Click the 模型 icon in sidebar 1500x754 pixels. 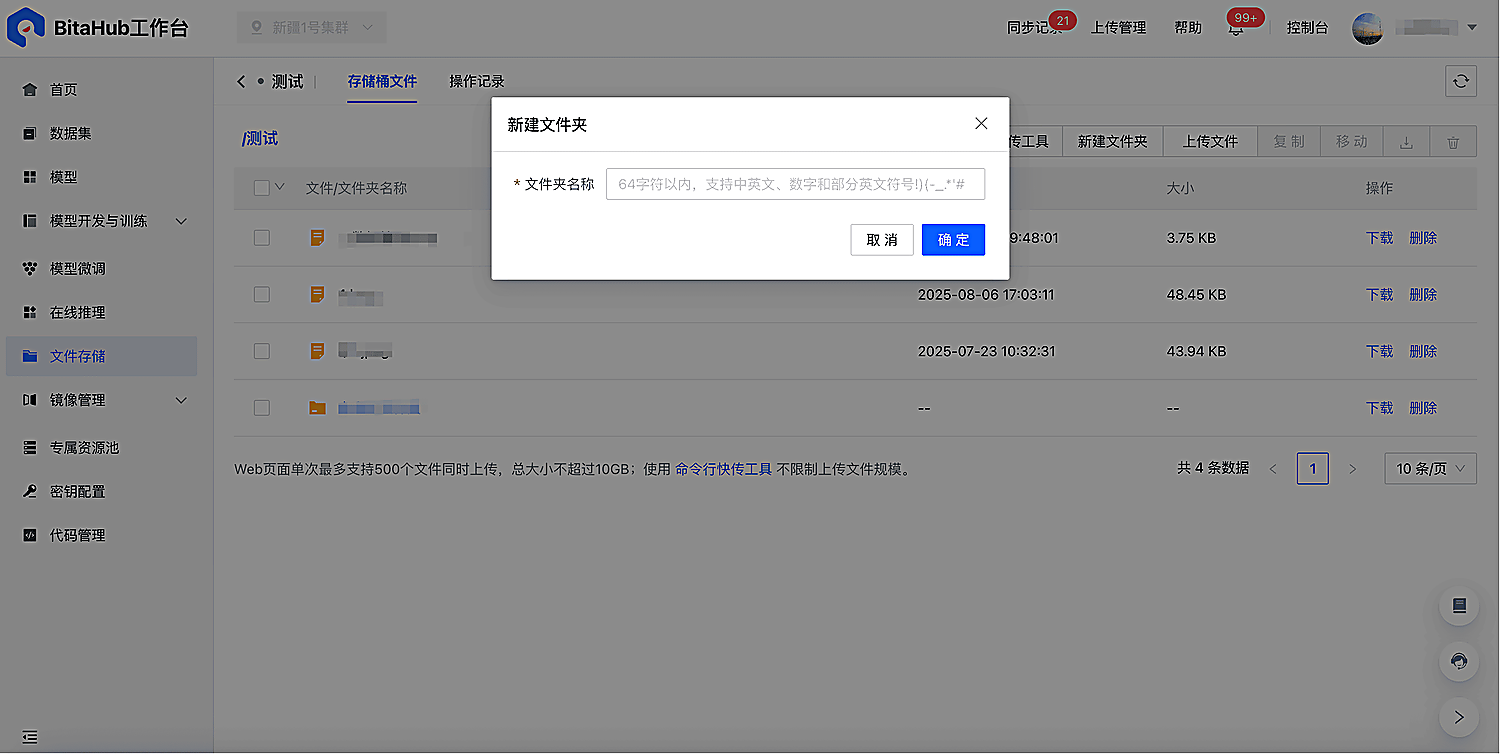[30, 177]
